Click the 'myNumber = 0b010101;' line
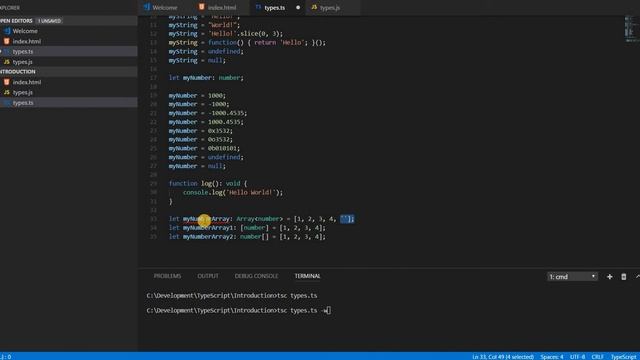 (204, 148)
